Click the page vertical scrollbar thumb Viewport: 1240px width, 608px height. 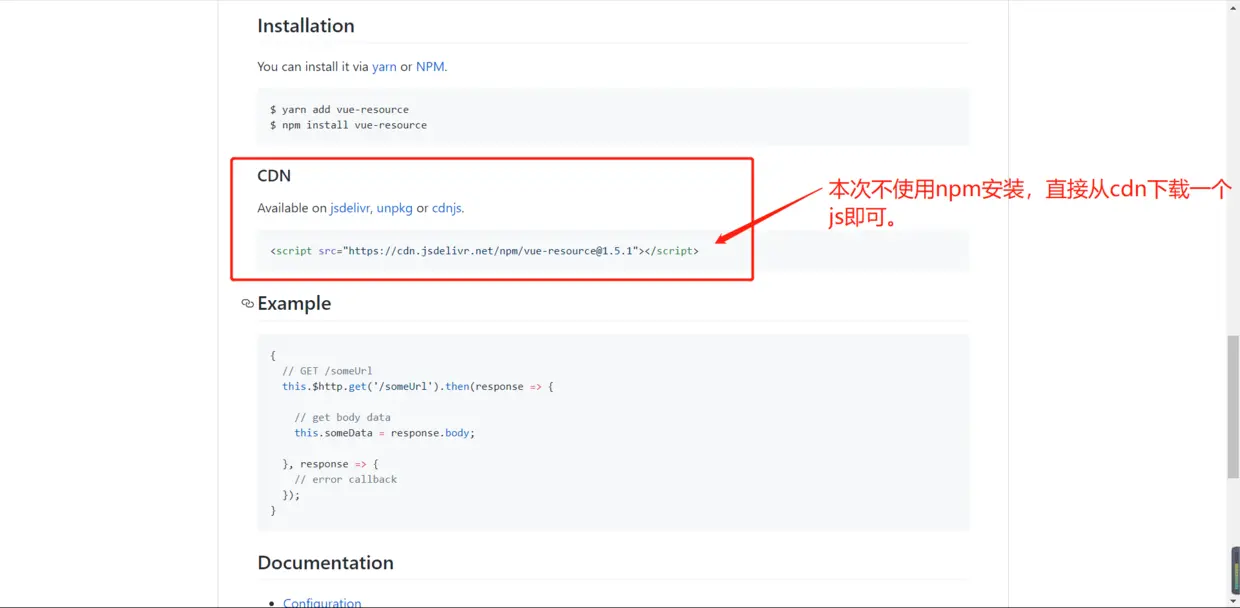[1233, 407]
